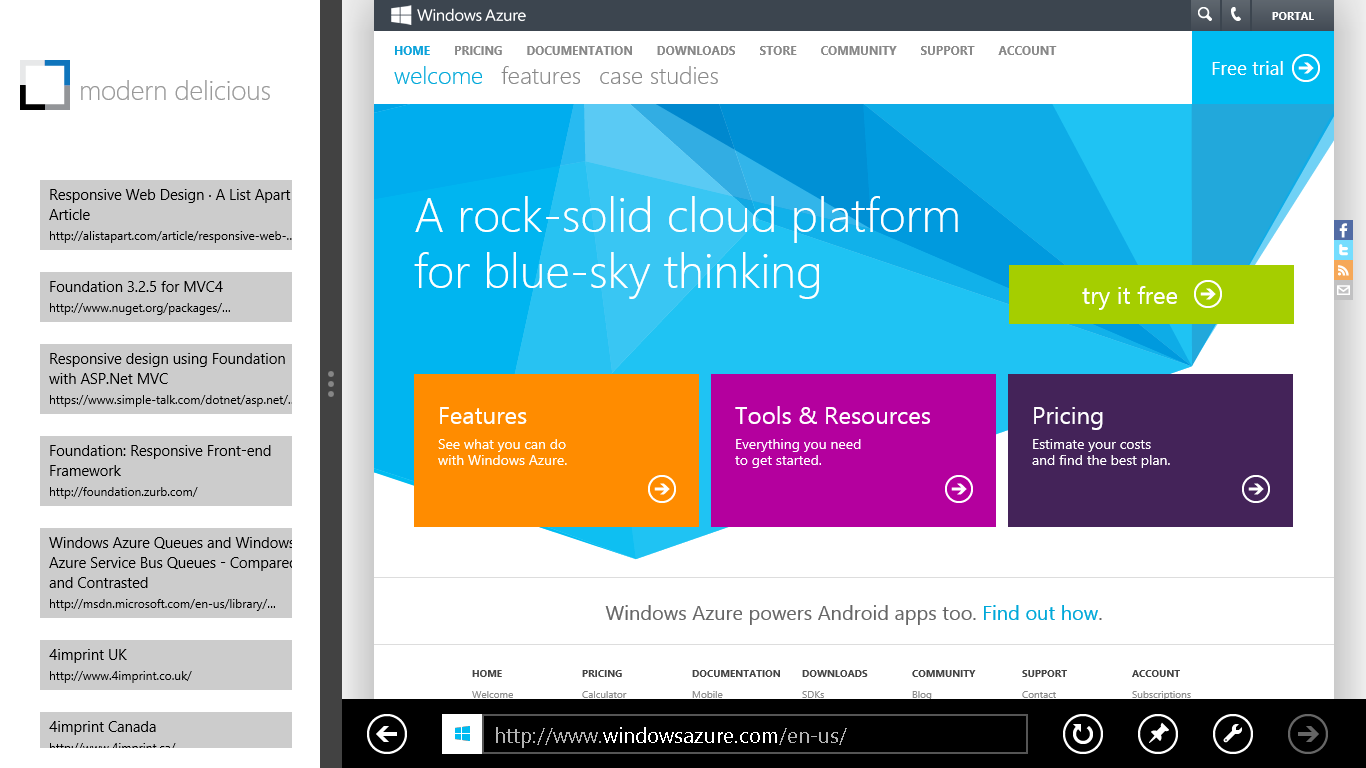Image resolution: width=1366 pixels, height=768 pixels.
Task: Go back using the back arrow button
Action: click(387, 735)
